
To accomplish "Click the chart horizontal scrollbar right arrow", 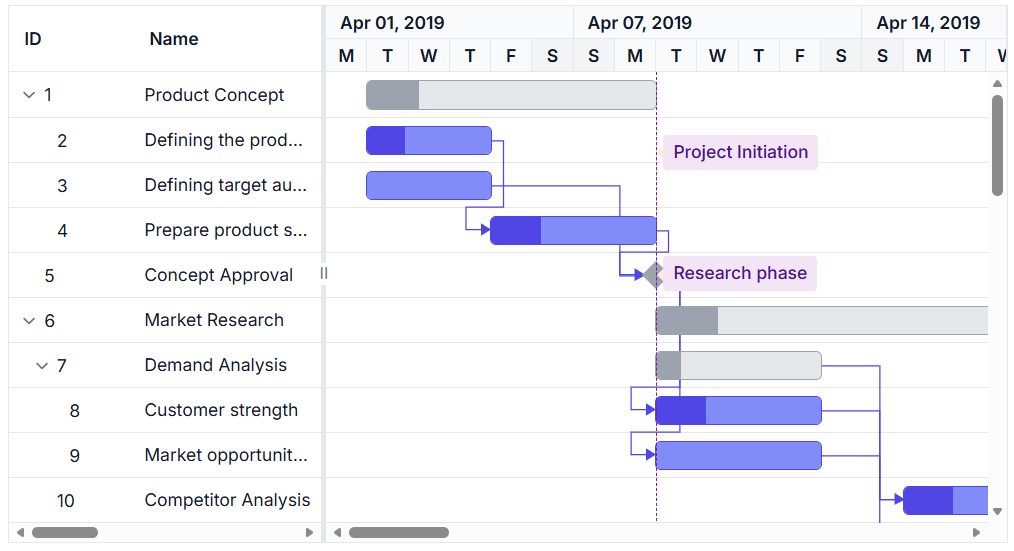I will 976,533.
